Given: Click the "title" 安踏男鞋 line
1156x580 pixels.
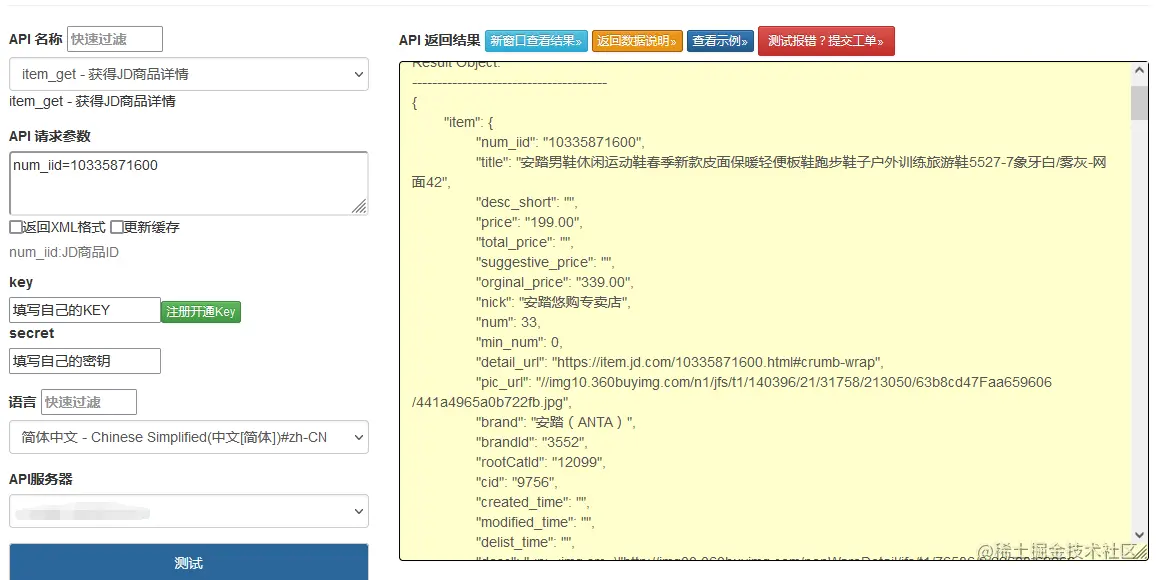Looking at the screenshot, I should click(x=759, y=172).
